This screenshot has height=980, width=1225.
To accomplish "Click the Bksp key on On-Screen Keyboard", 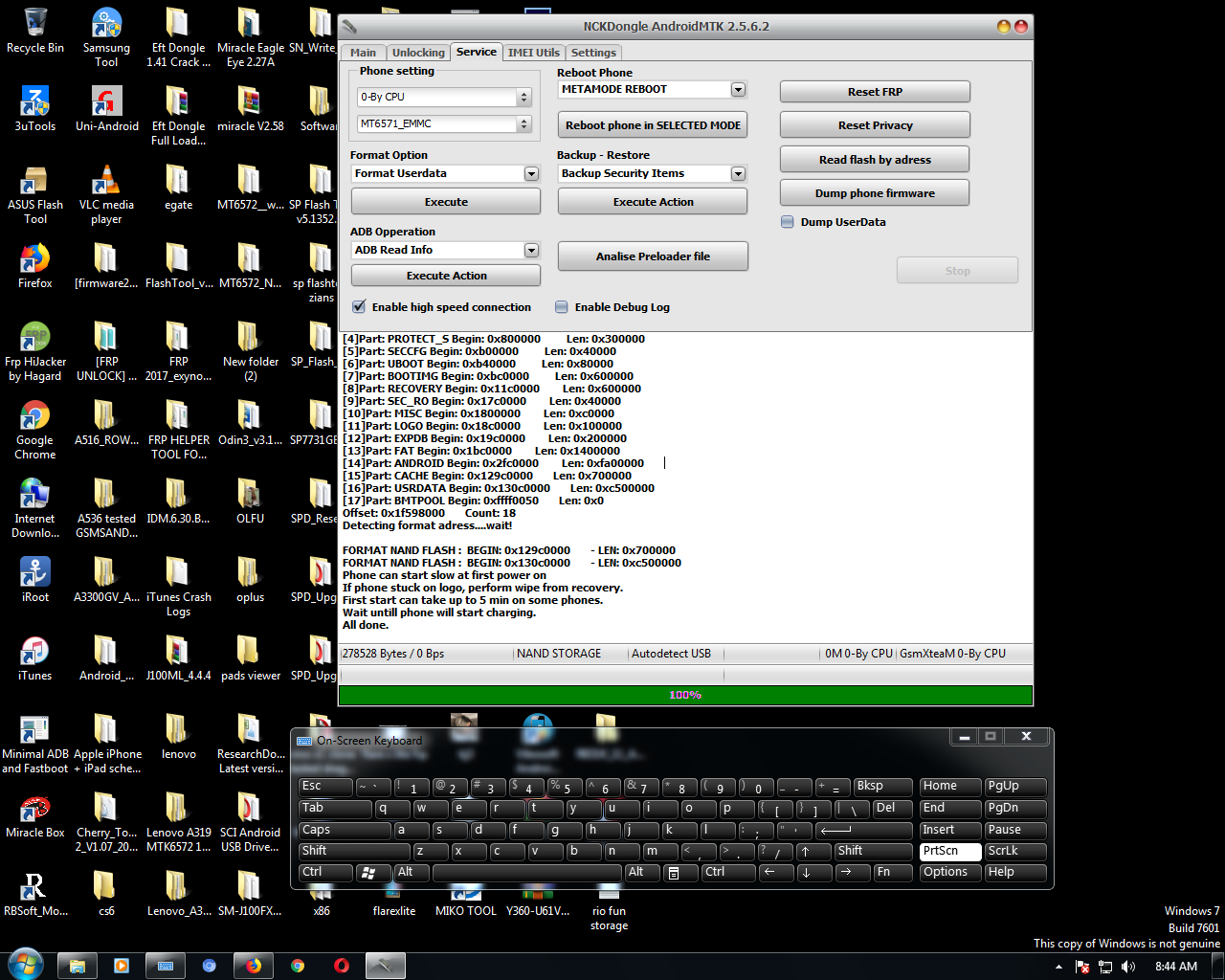I will pos(882,787).
